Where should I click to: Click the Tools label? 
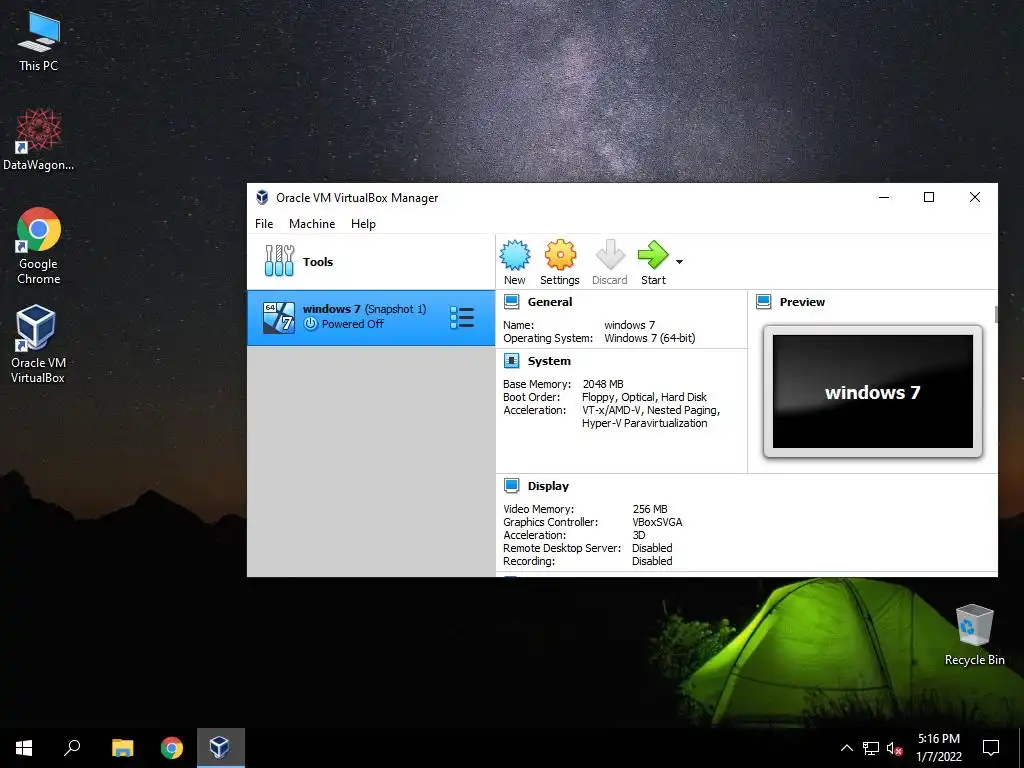coord(318,261)
